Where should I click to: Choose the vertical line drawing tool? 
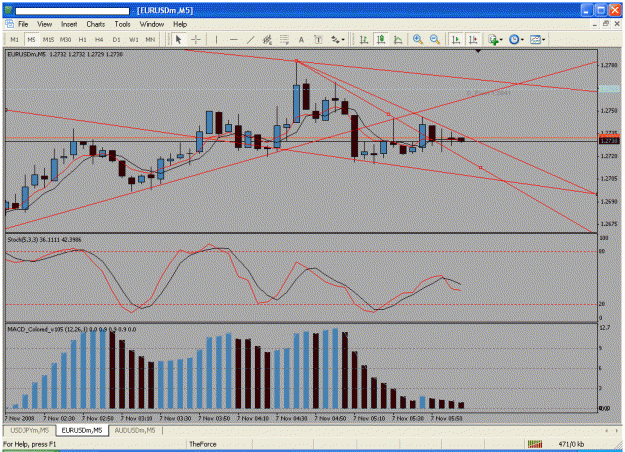[216, 39]
